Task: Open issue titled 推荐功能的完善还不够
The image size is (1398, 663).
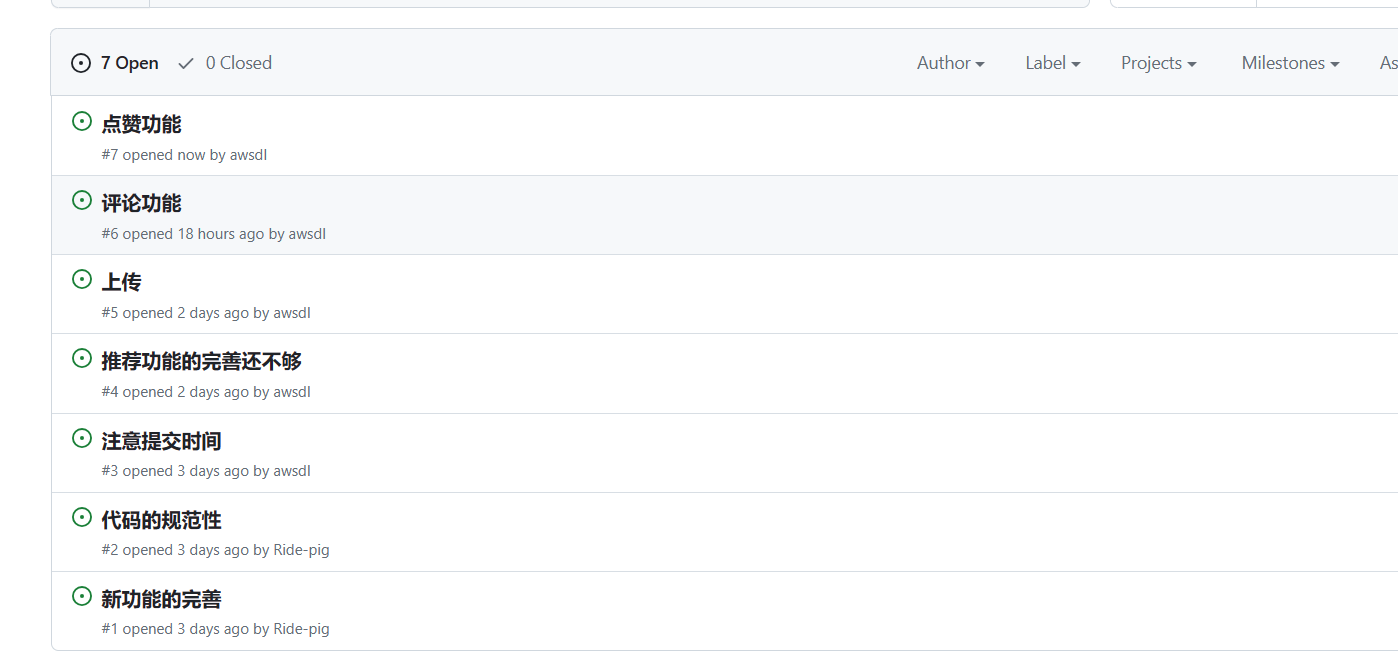Action: pos(201,361)
